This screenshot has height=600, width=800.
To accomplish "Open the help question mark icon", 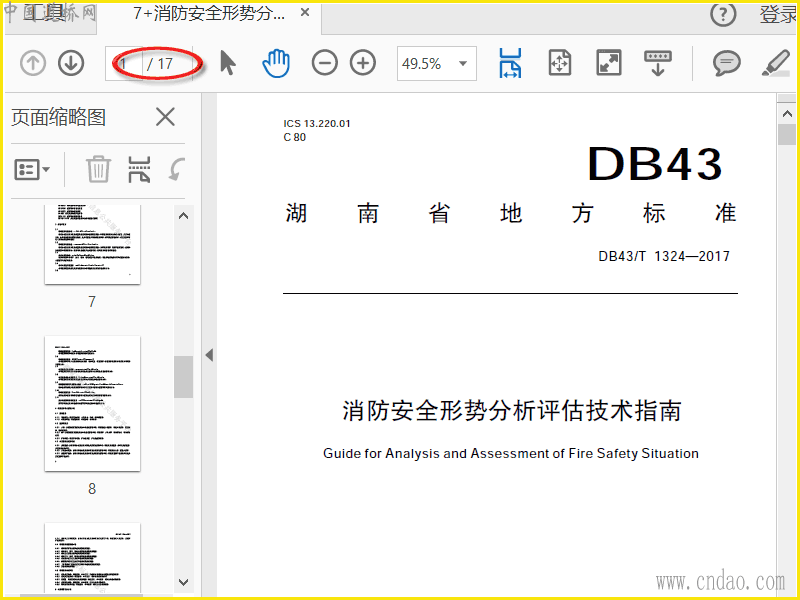I will click(723, 15).
